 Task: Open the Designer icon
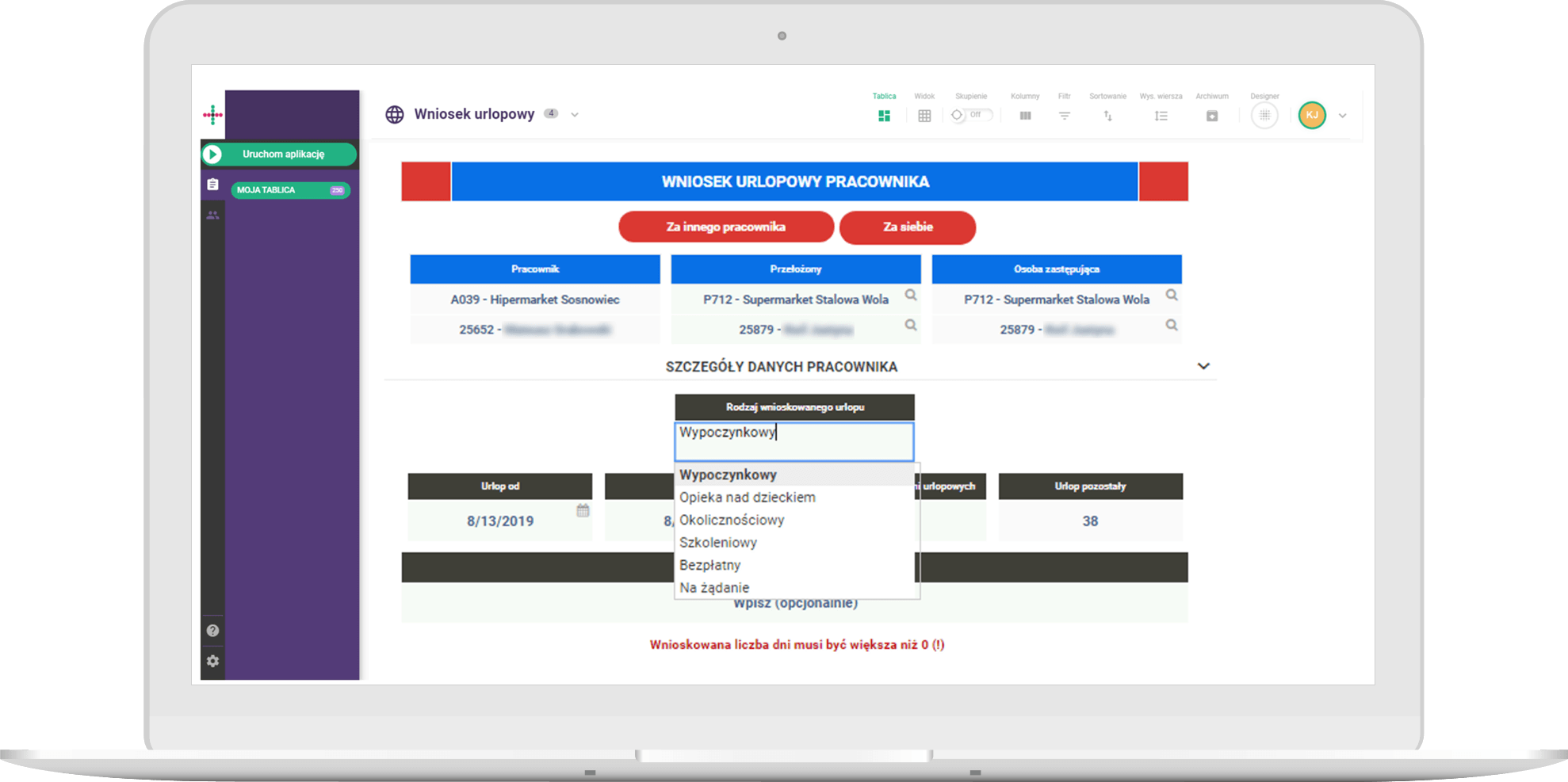(x=1264, y=116)
